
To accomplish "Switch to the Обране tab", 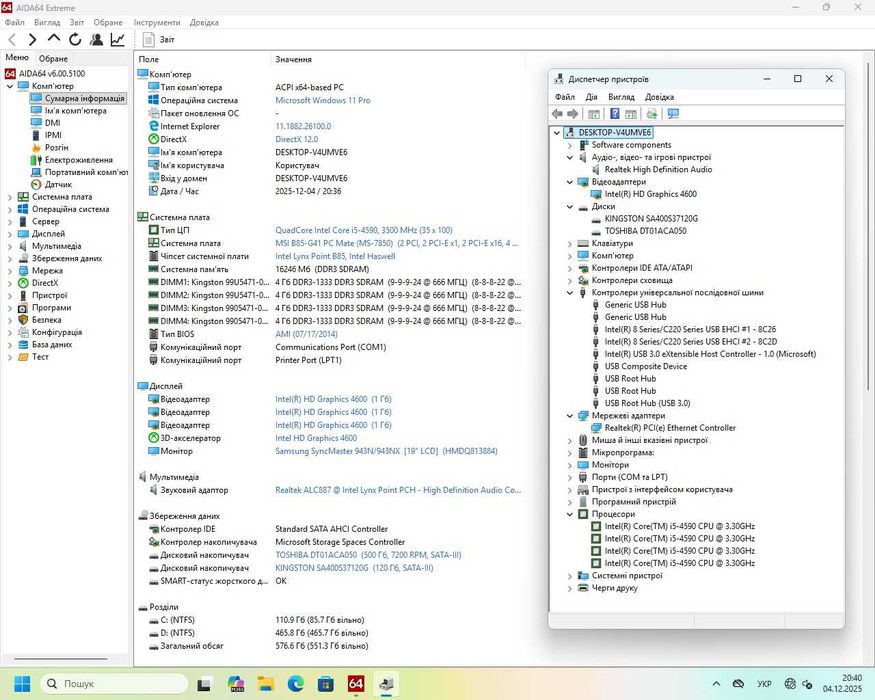I will coord(53,59).
